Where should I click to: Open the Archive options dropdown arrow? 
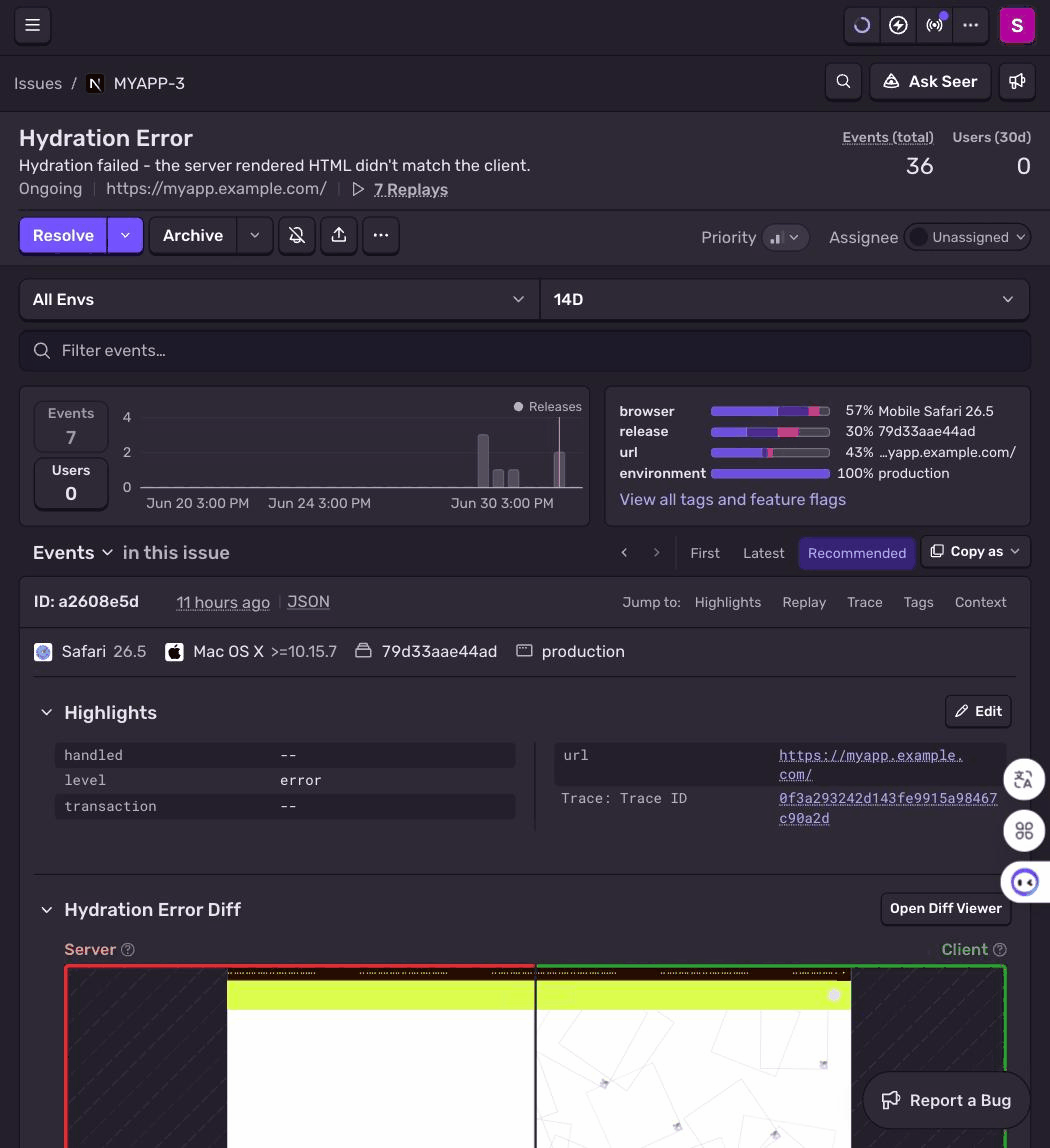click(x=255, y=235)
